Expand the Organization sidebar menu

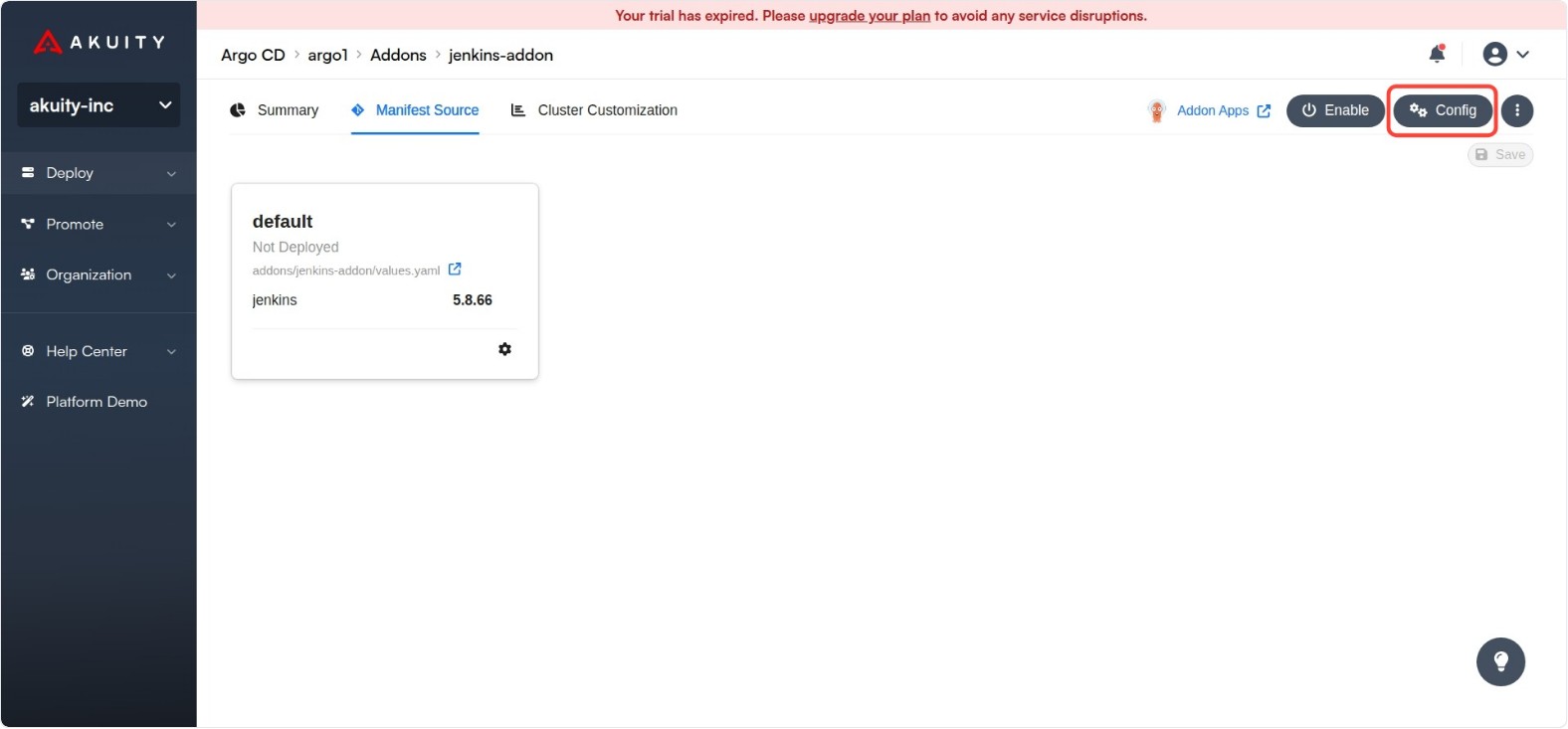coord(98,275)
